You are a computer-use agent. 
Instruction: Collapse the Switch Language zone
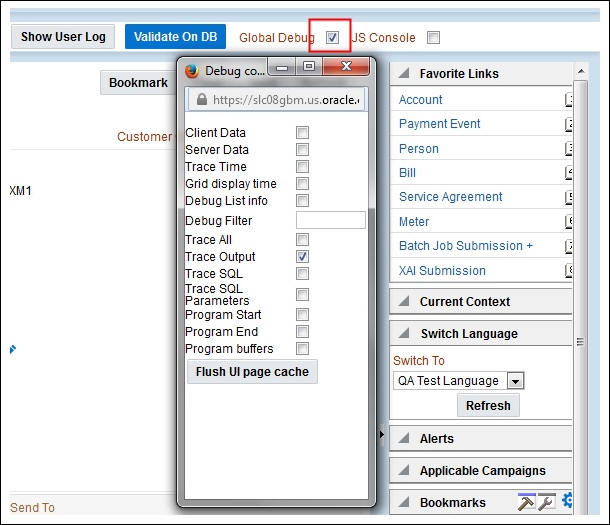[x=405, y=333]
